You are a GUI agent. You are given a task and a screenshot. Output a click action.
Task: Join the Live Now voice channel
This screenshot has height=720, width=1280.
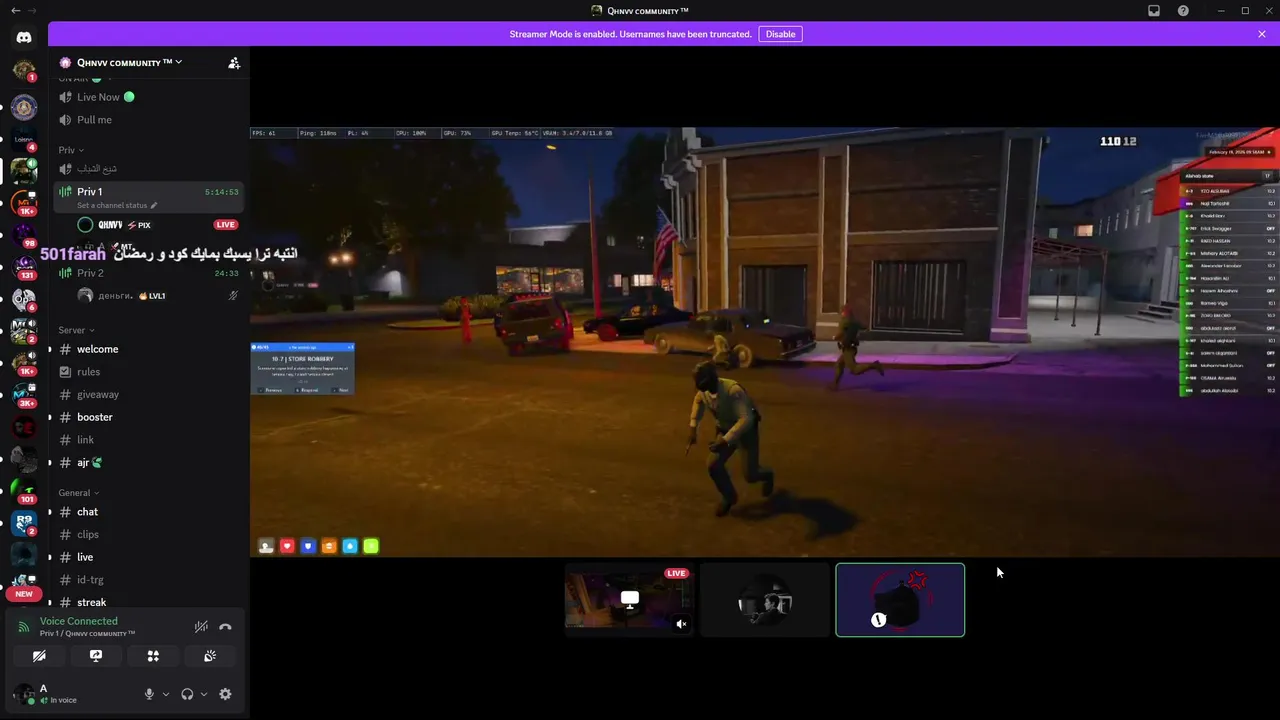click(148, 97)
